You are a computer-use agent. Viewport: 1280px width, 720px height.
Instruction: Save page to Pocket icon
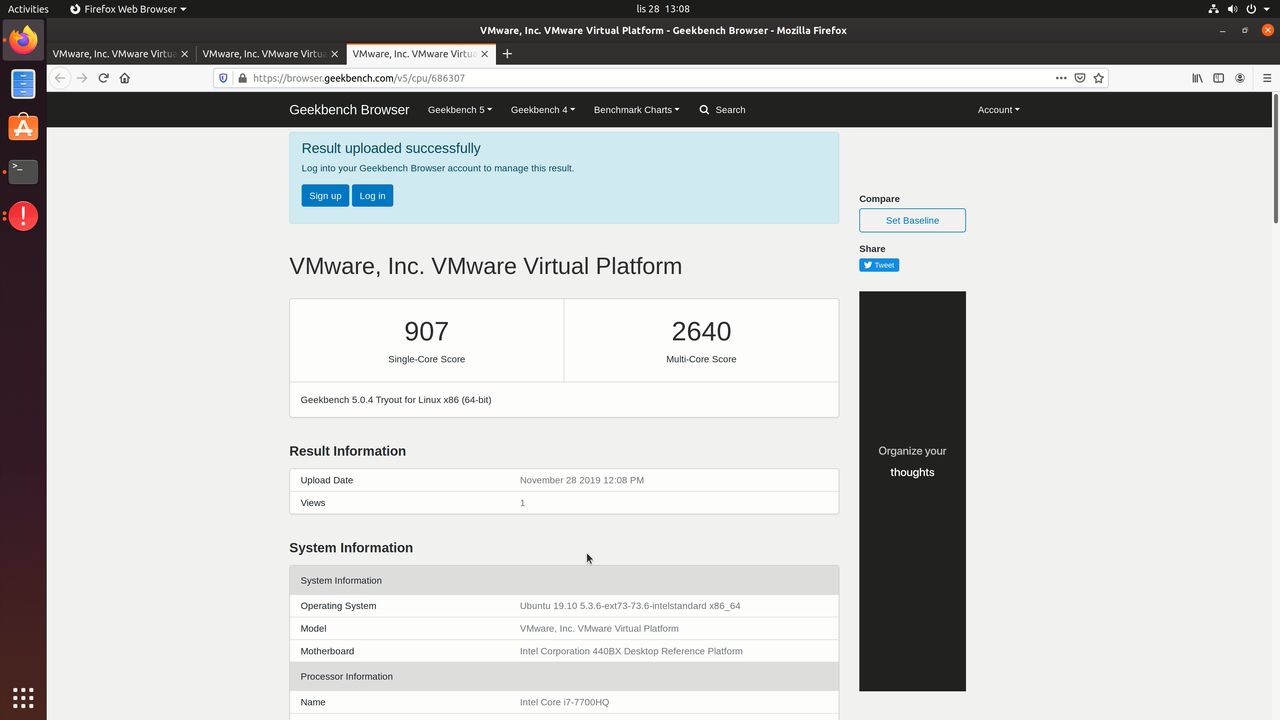pos(1080,78)
